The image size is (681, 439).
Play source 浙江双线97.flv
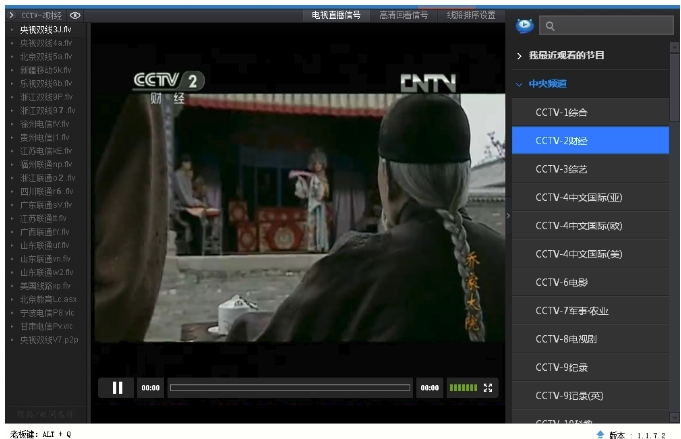coord(48,110)
